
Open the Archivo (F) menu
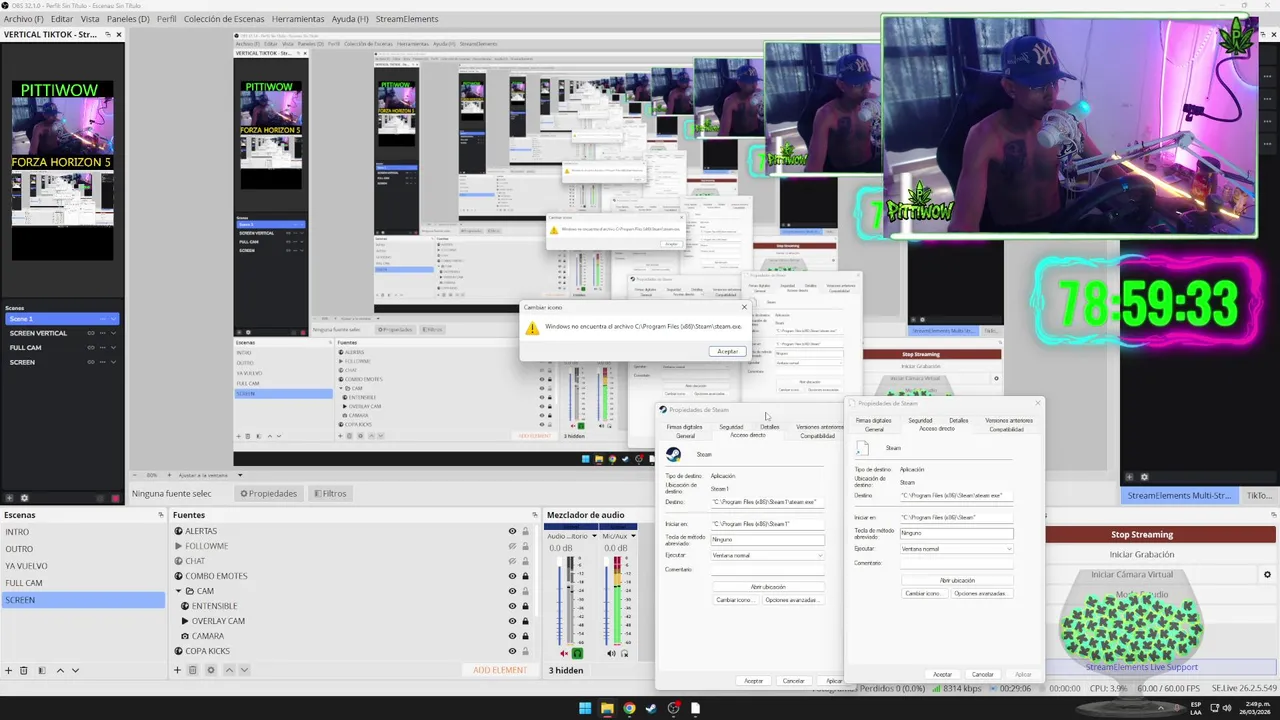(x=24, y=19)
